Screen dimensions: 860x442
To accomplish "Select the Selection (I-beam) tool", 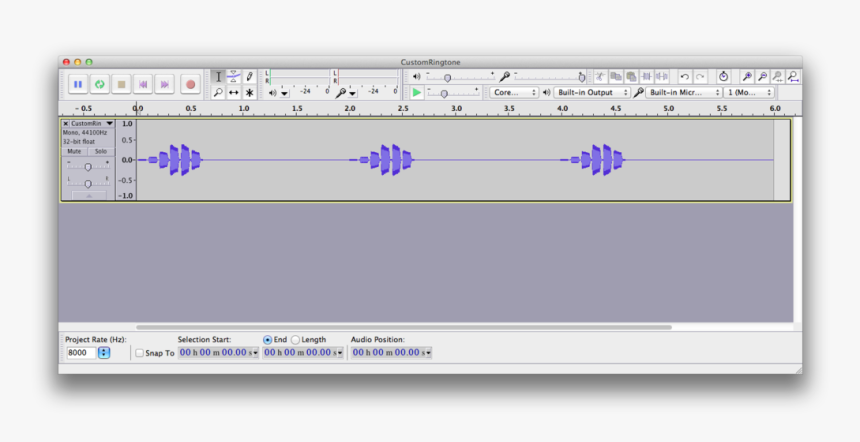I will pyautogui.click(x=218, y=77).
